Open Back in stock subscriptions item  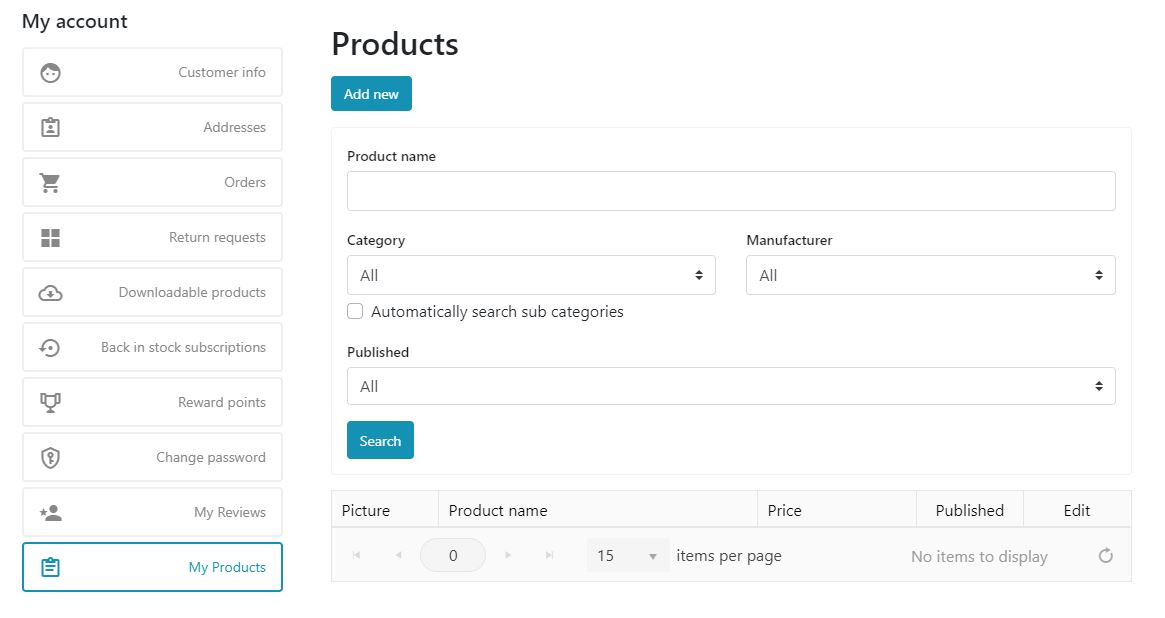point(152,347)
